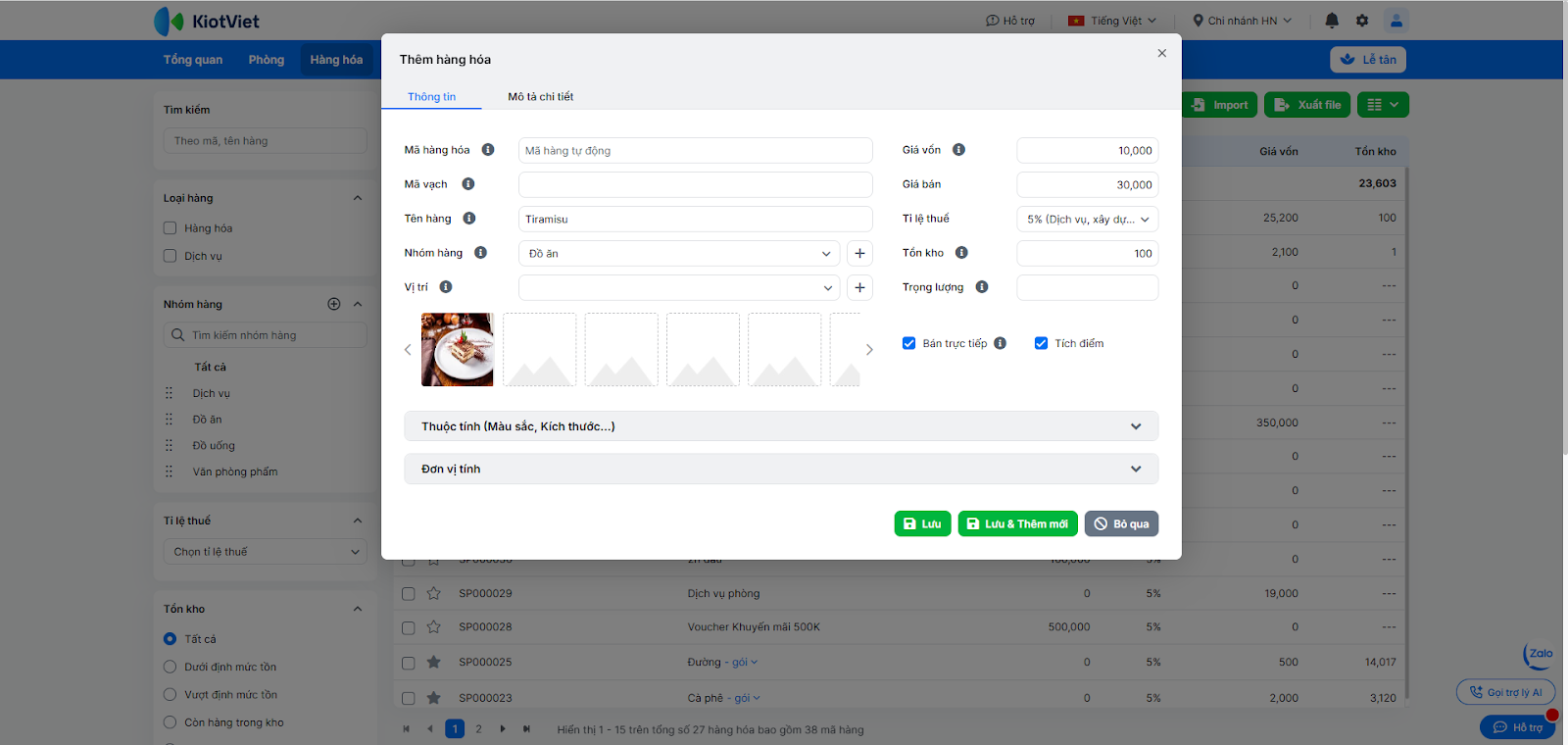The width and height of the screenshot is (1568, 745).
Task: Uncheck Bán trực tiếp checkbox
Action: pos(908,343)
